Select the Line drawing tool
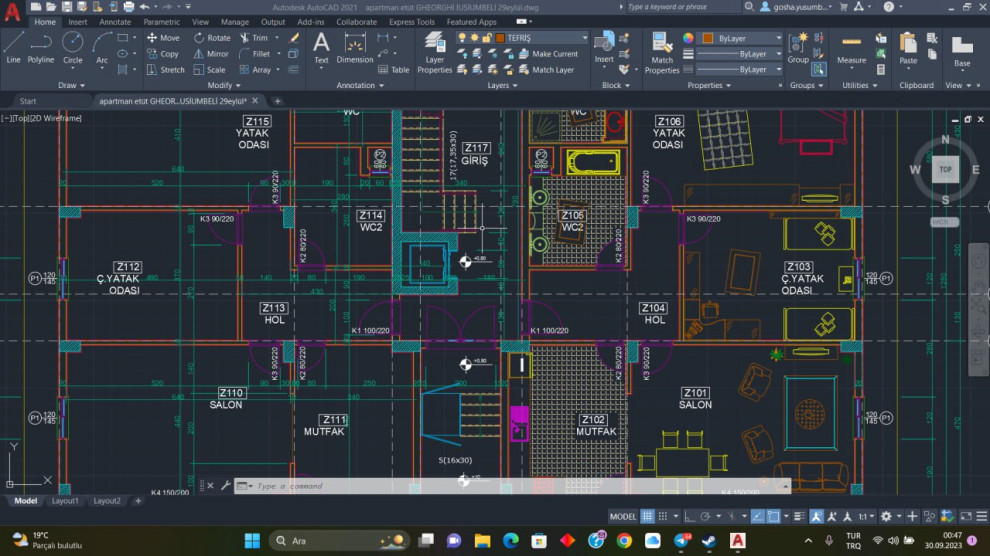Viewport: 990px width, 556px height. [13, 47]
